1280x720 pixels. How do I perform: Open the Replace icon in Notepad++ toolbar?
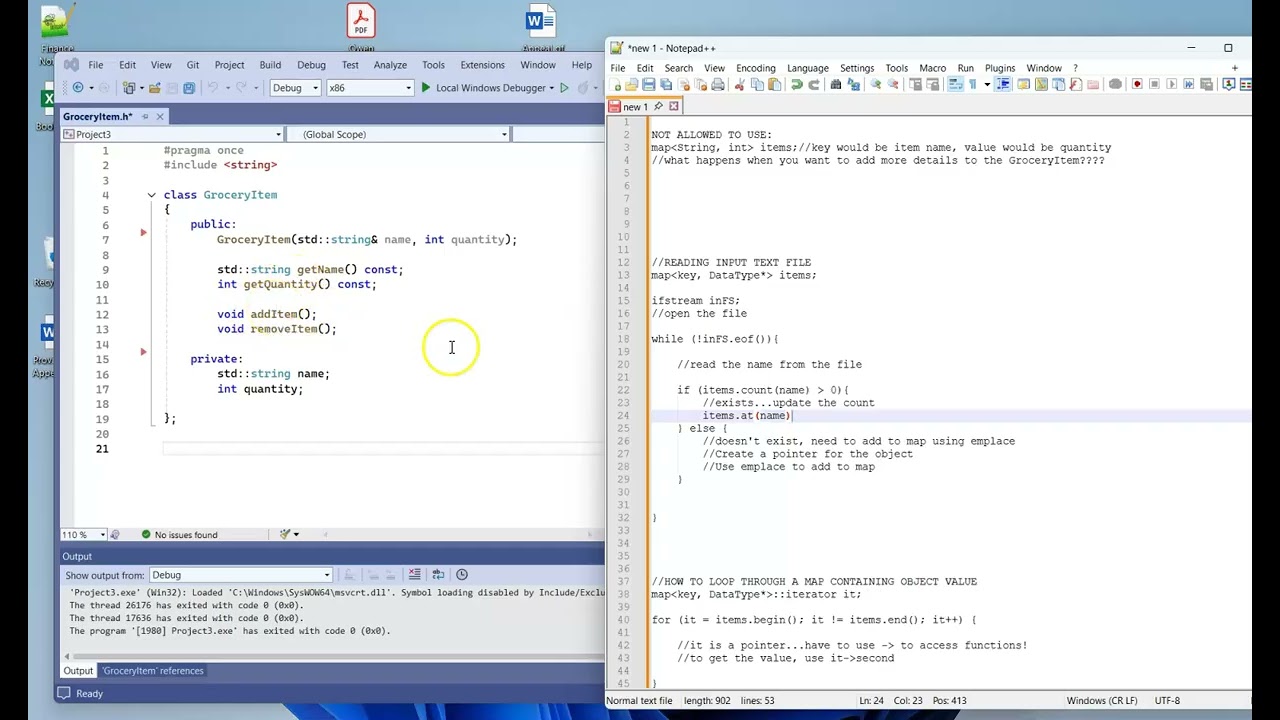coord(852,85)
